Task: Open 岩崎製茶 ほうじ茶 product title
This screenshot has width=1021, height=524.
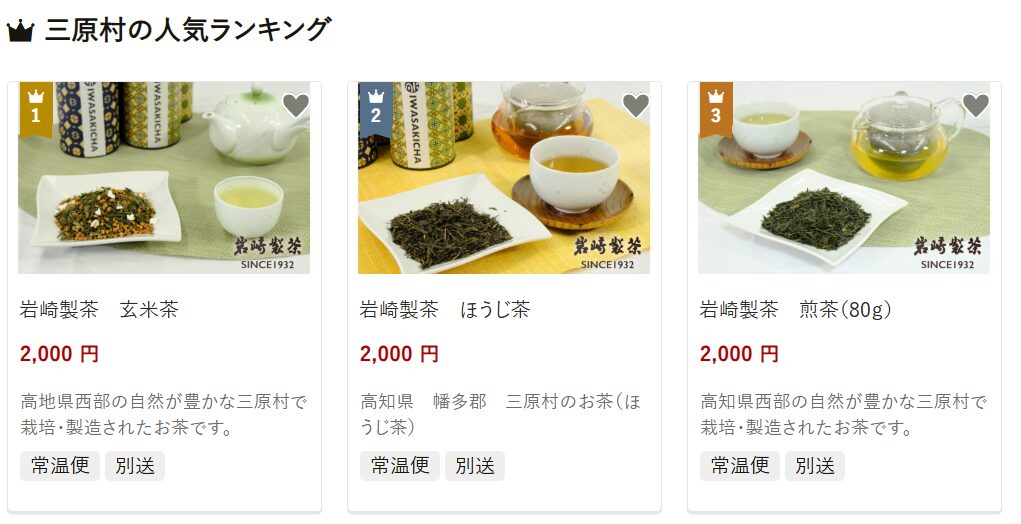Action: point(445,309)
